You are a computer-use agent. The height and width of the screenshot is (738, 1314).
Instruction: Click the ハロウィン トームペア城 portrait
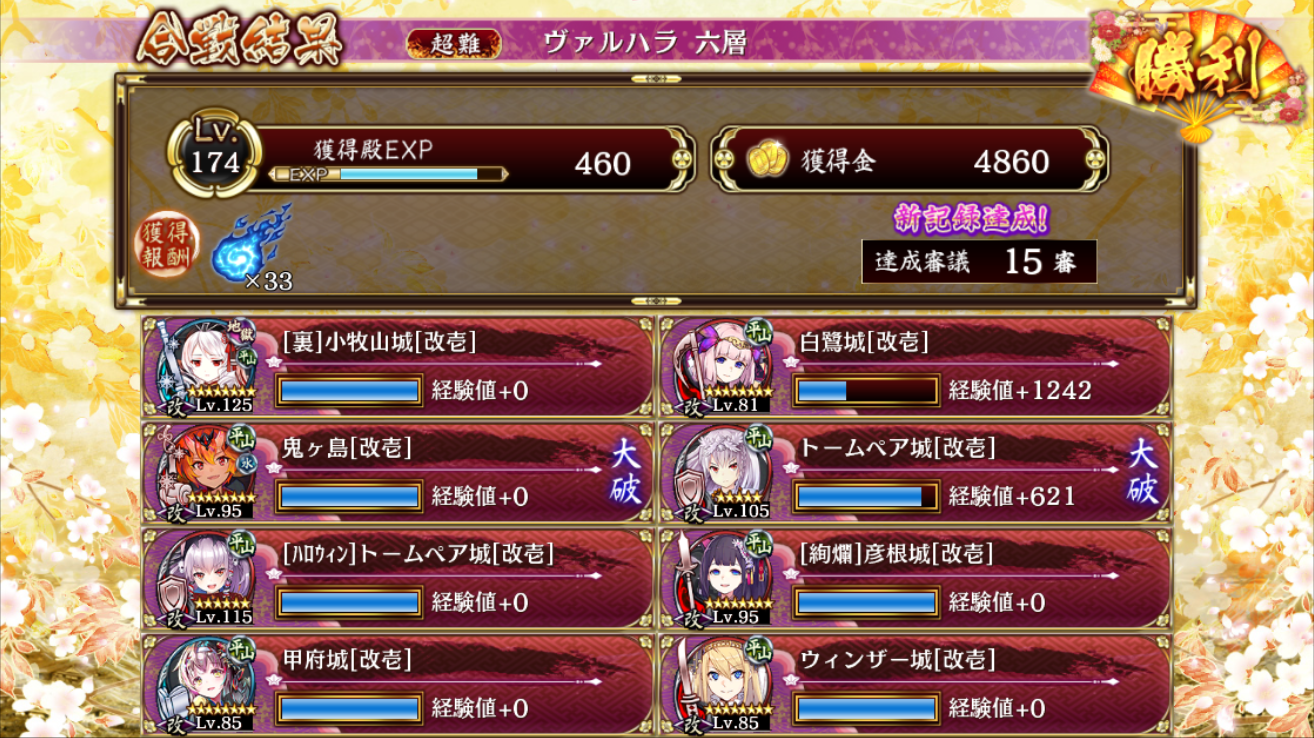tap(208, 578)
